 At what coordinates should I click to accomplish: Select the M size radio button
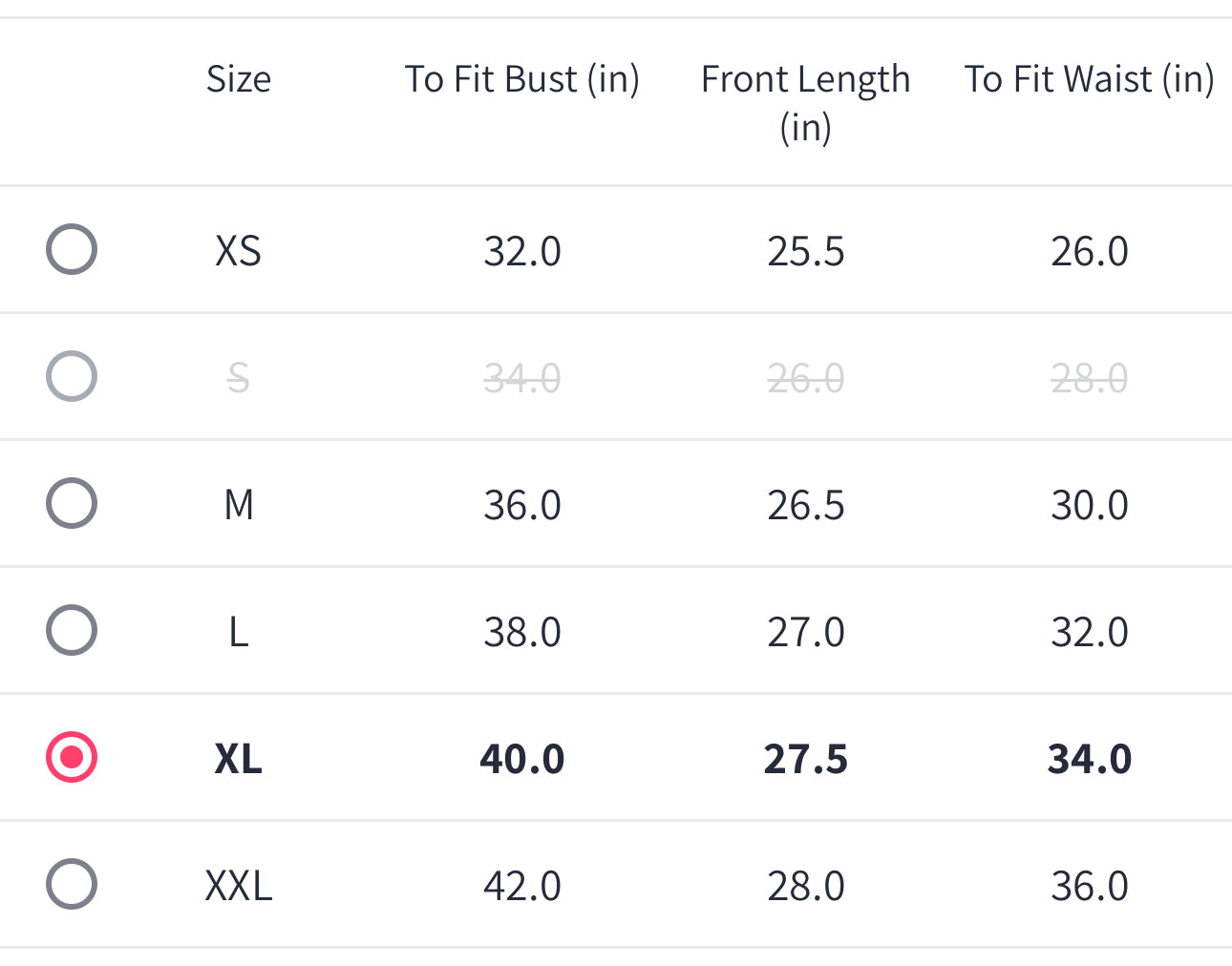click(72, 504)
